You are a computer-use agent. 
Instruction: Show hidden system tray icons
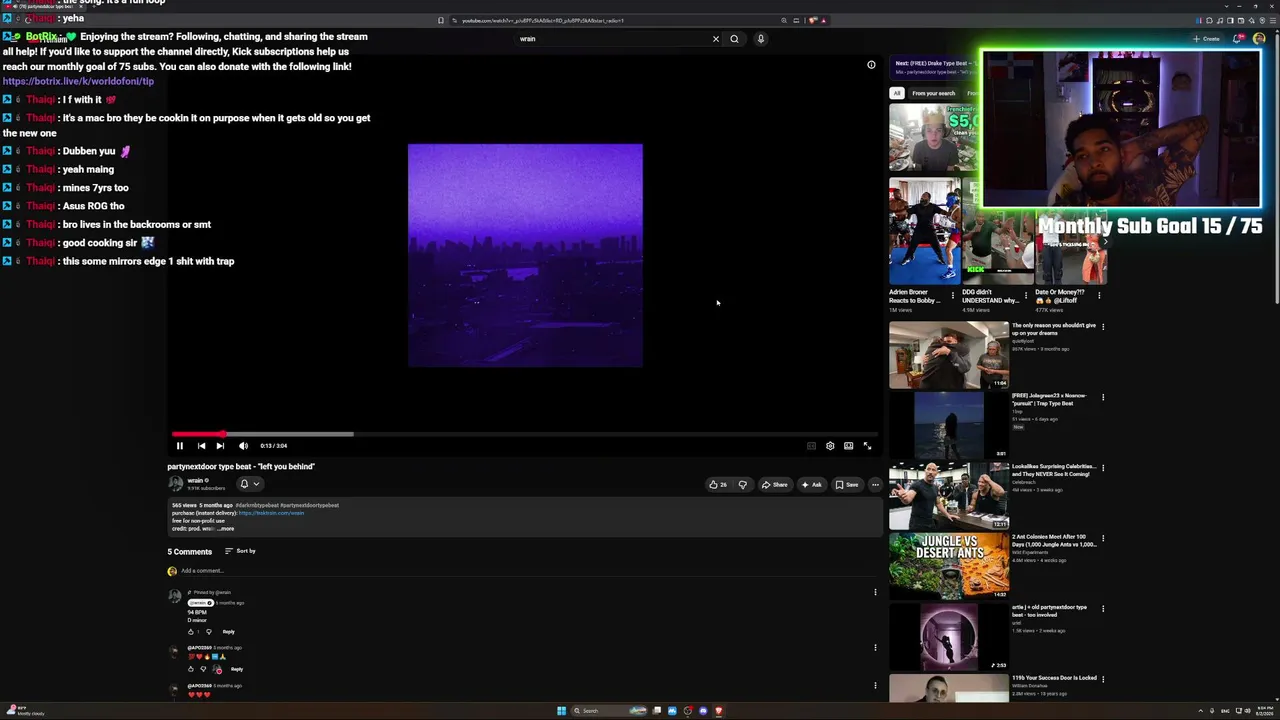pos(1200,711)
